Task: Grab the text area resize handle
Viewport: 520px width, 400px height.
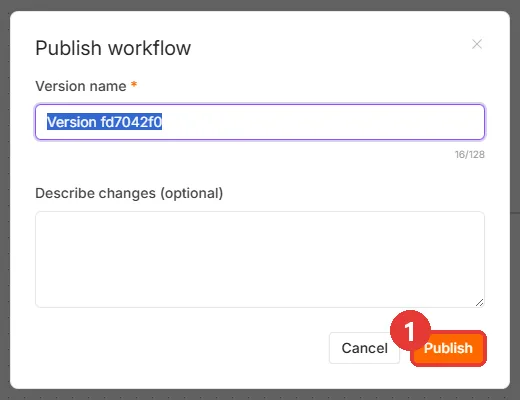Action: tap(479, 302)
